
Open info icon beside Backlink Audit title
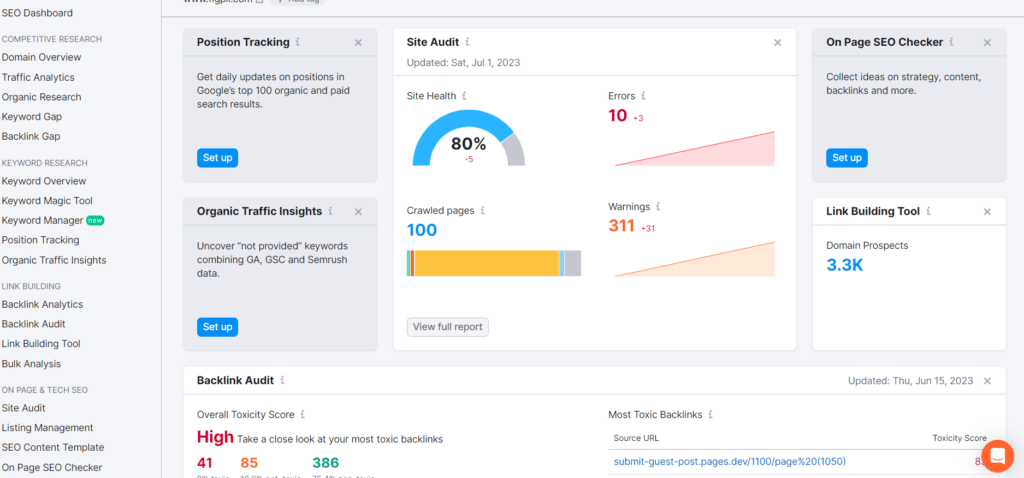[282, 379]
